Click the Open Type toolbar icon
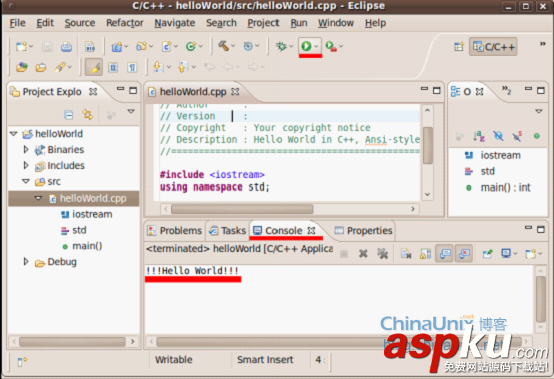 21,67
